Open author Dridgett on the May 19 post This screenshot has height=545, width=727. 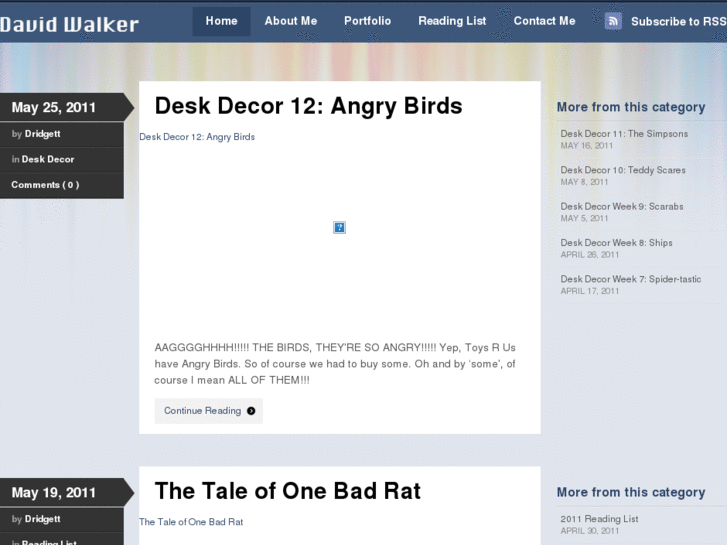click(42, 519)
